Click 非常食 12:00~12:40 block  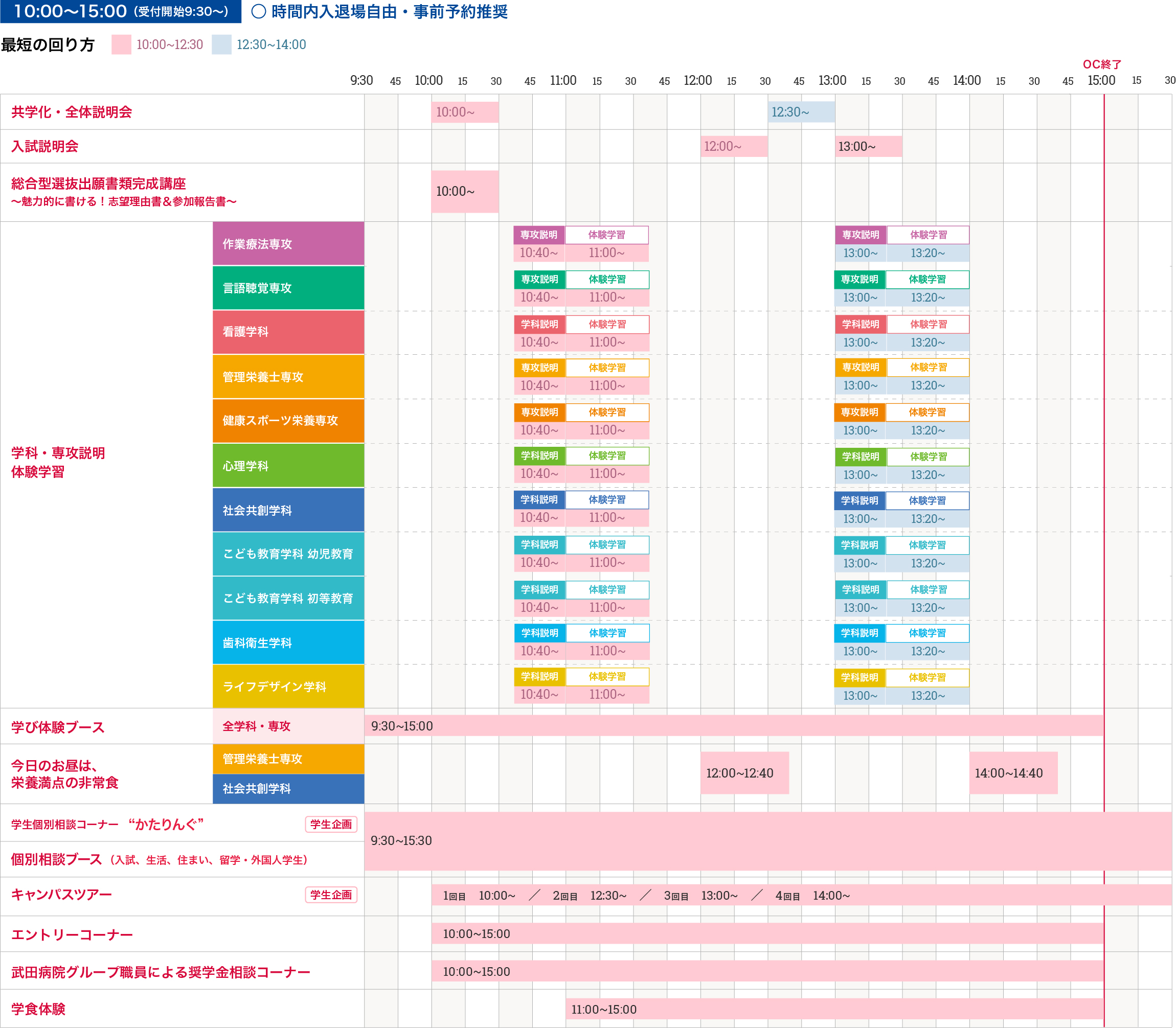[744, 773]
